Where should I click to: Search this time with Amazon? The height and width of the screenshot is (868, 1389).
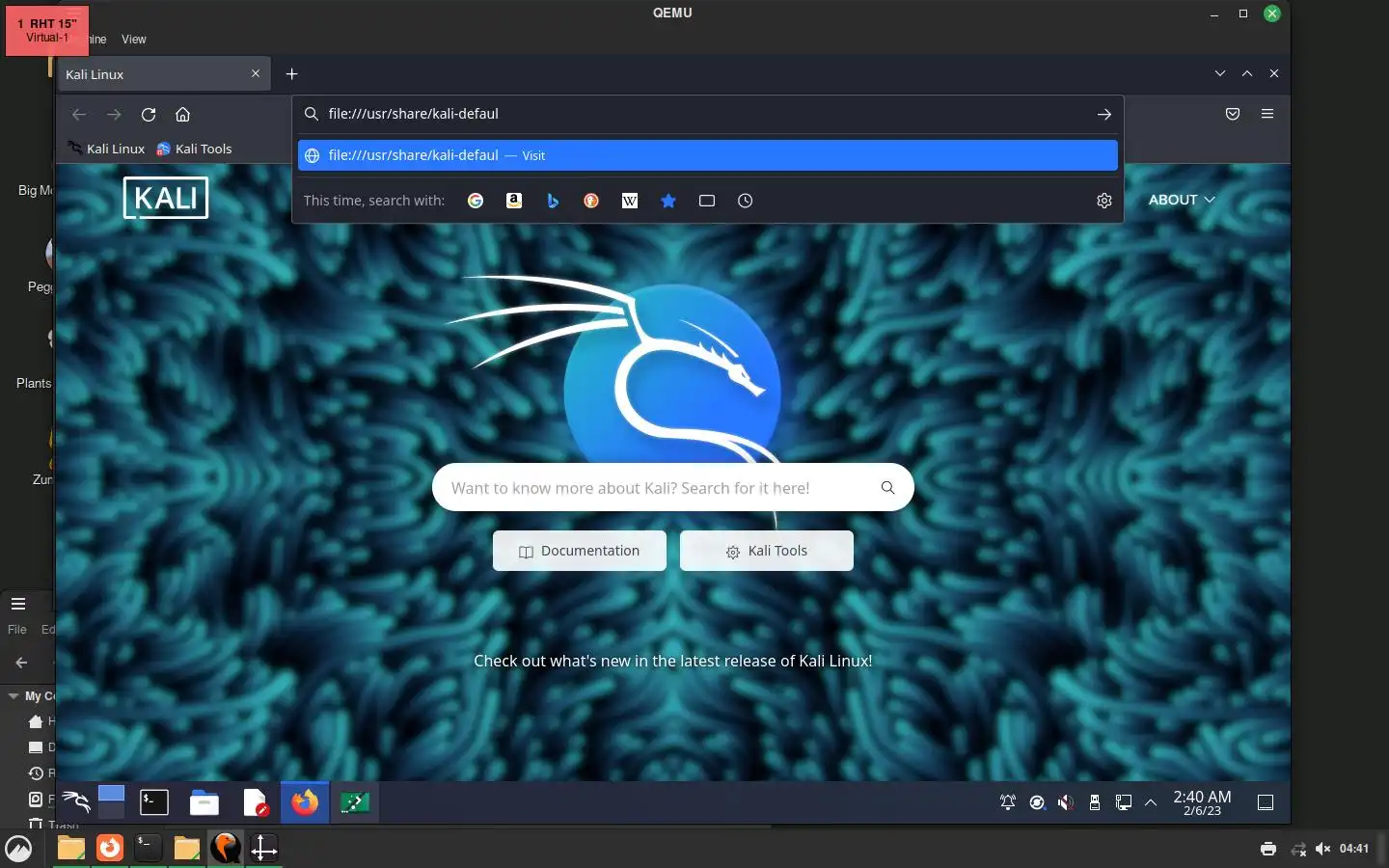pos(514,201)
